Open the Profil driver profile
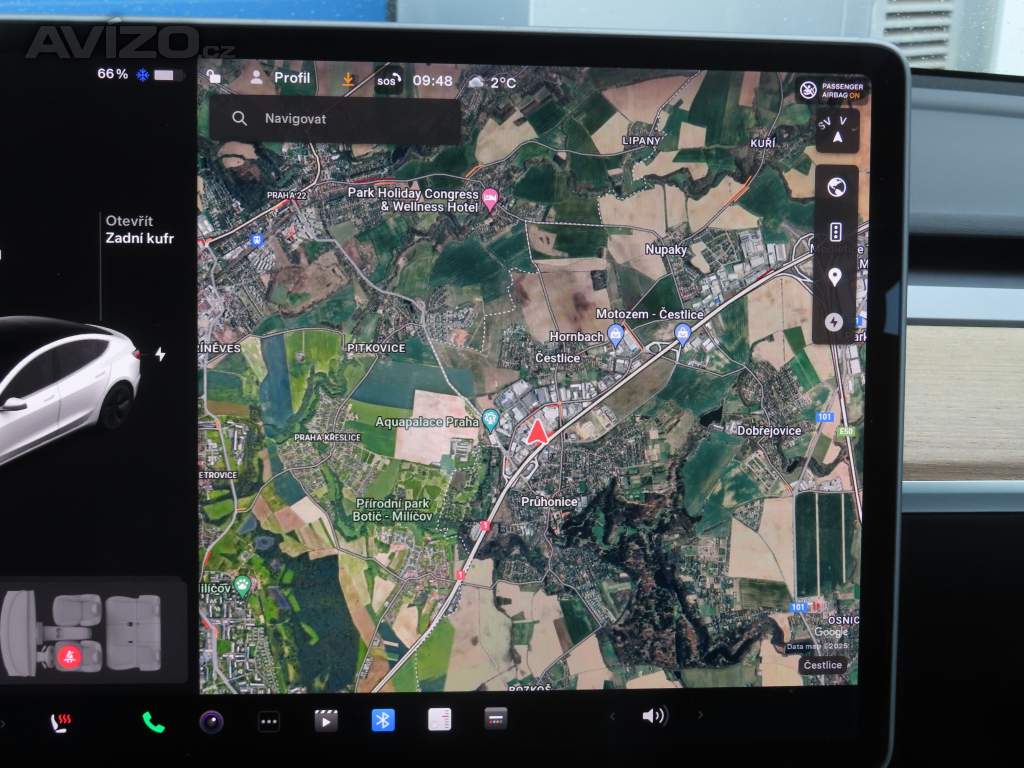The width and height of the screenshot is (1024, 768). click(x=280, y=78)
